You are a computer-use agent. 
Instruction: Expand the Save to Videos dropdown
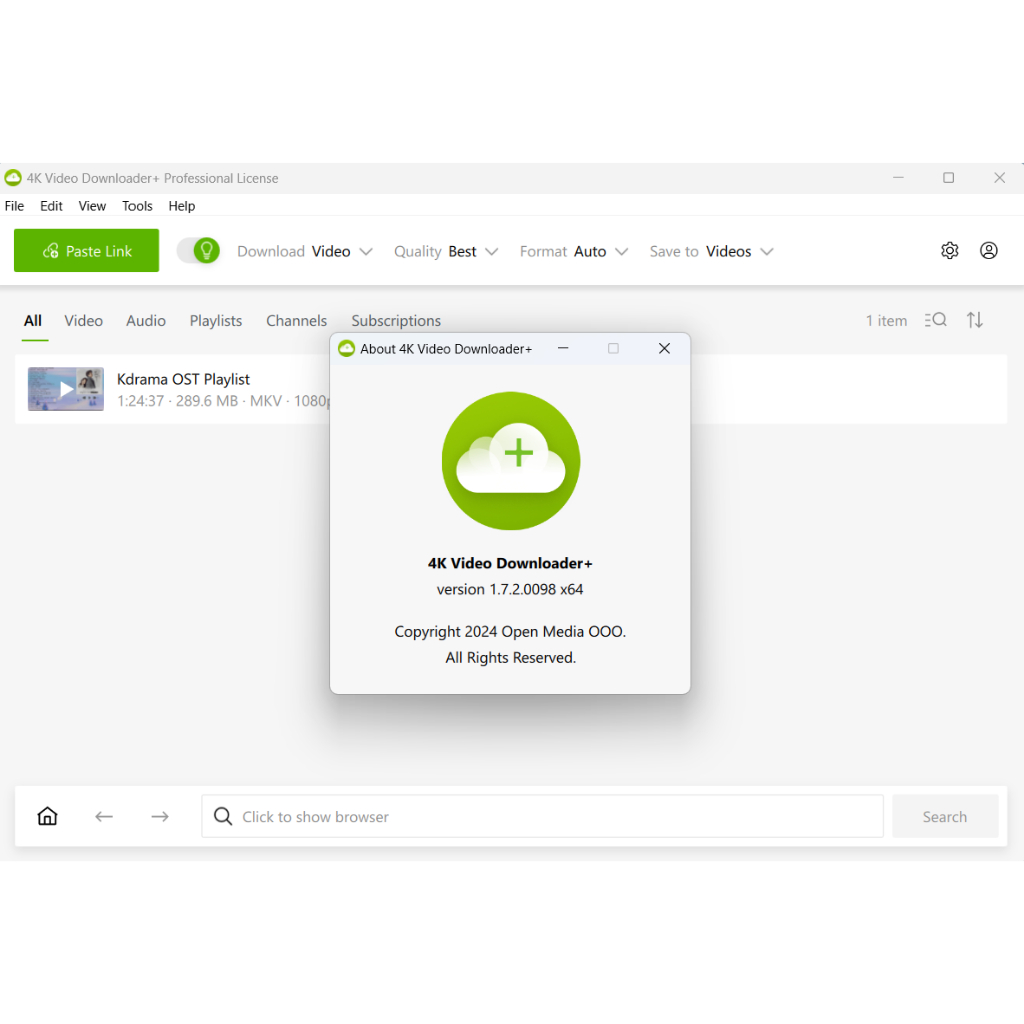coord(711,251)
